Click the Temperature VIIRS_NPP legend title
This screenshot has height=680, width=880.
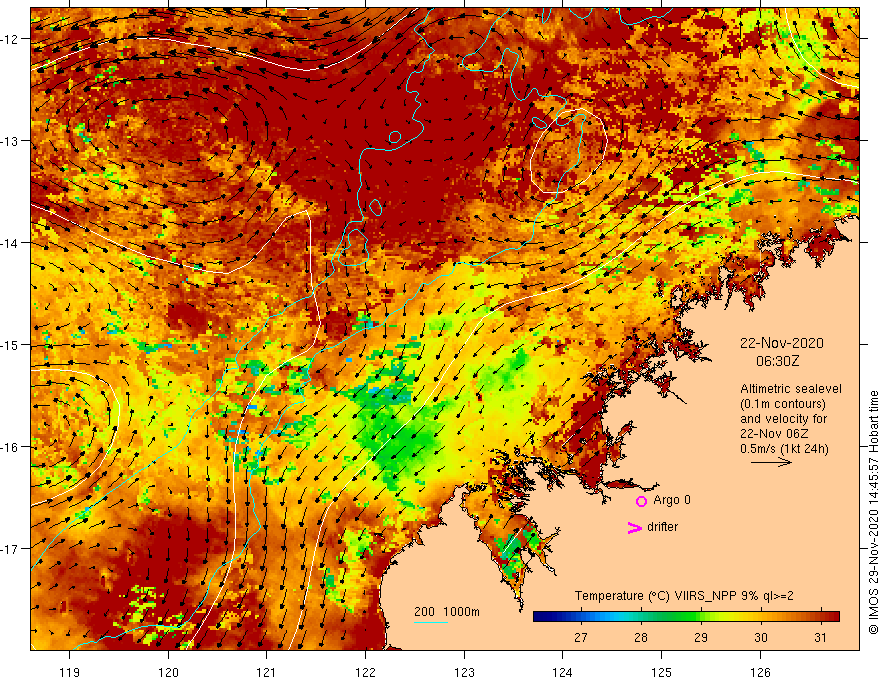(x=684, y=596)
